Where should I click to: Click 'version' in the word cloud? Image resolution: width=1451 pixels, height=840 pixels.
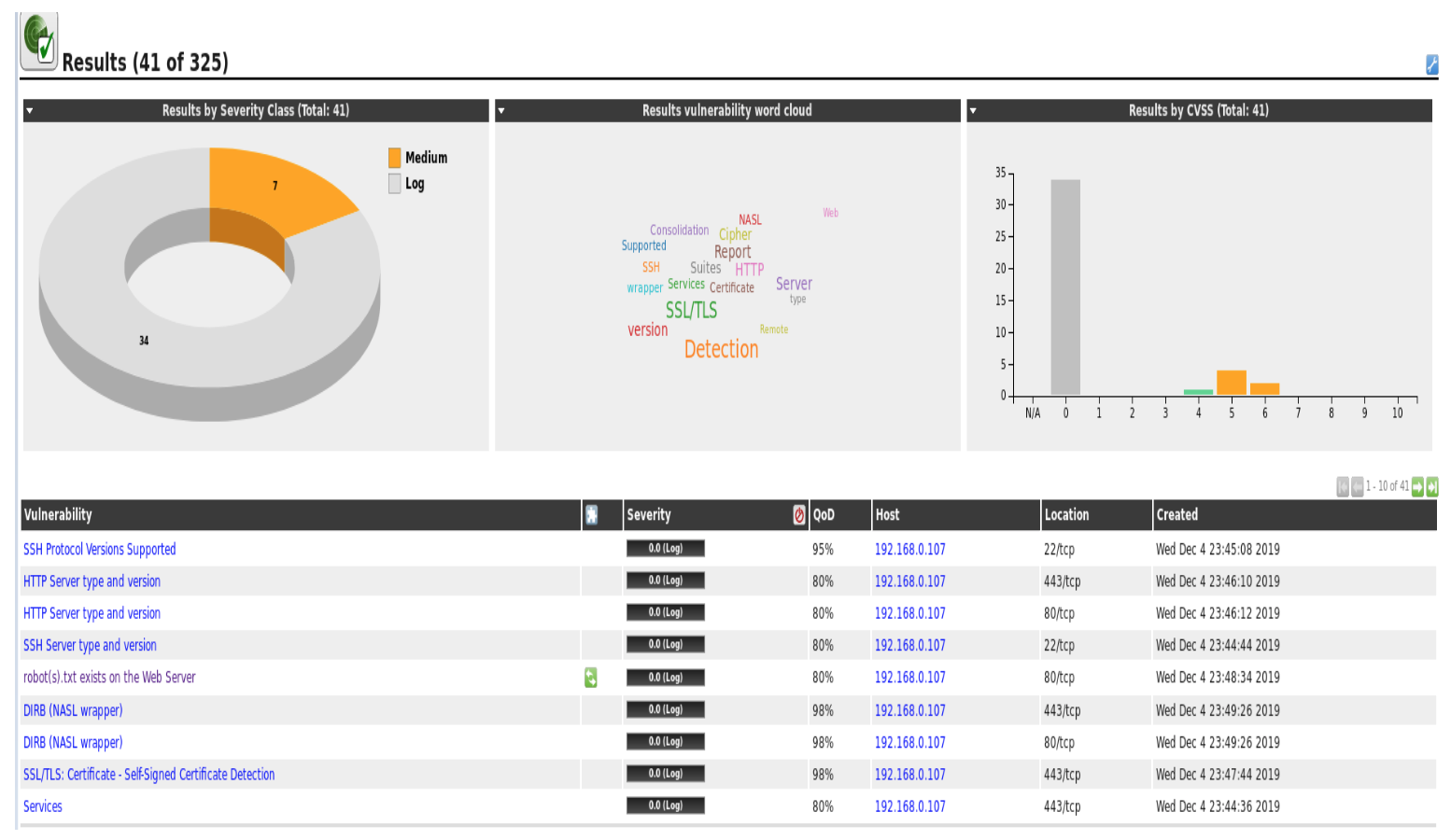pyautogui.click(x=648, y=329)
